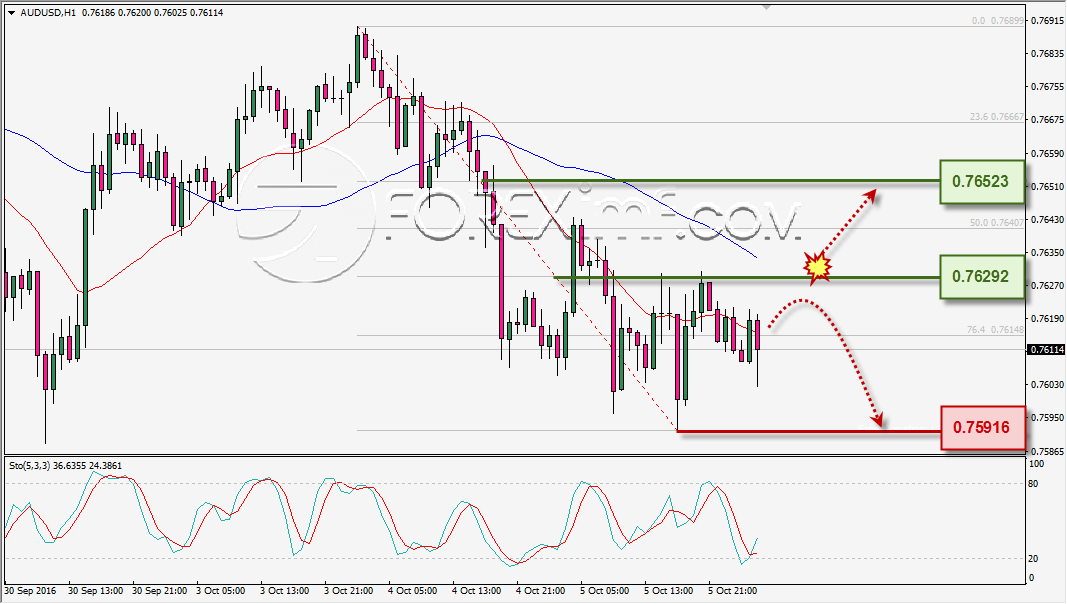This screenshot has height=604, width=1067.
Task: Click the stochastic 80 level label
Action: click(x=1033, y=484)
